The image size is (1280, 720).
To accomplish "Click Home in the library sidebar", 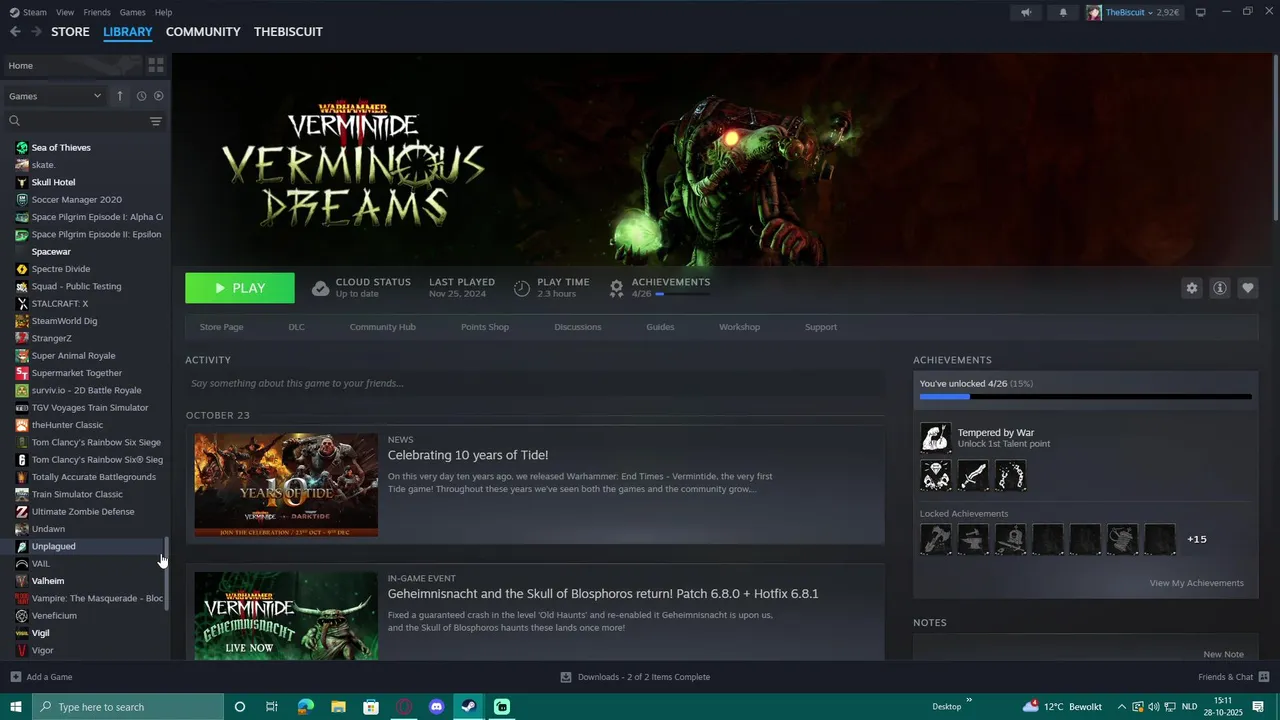I will point(72,65).
